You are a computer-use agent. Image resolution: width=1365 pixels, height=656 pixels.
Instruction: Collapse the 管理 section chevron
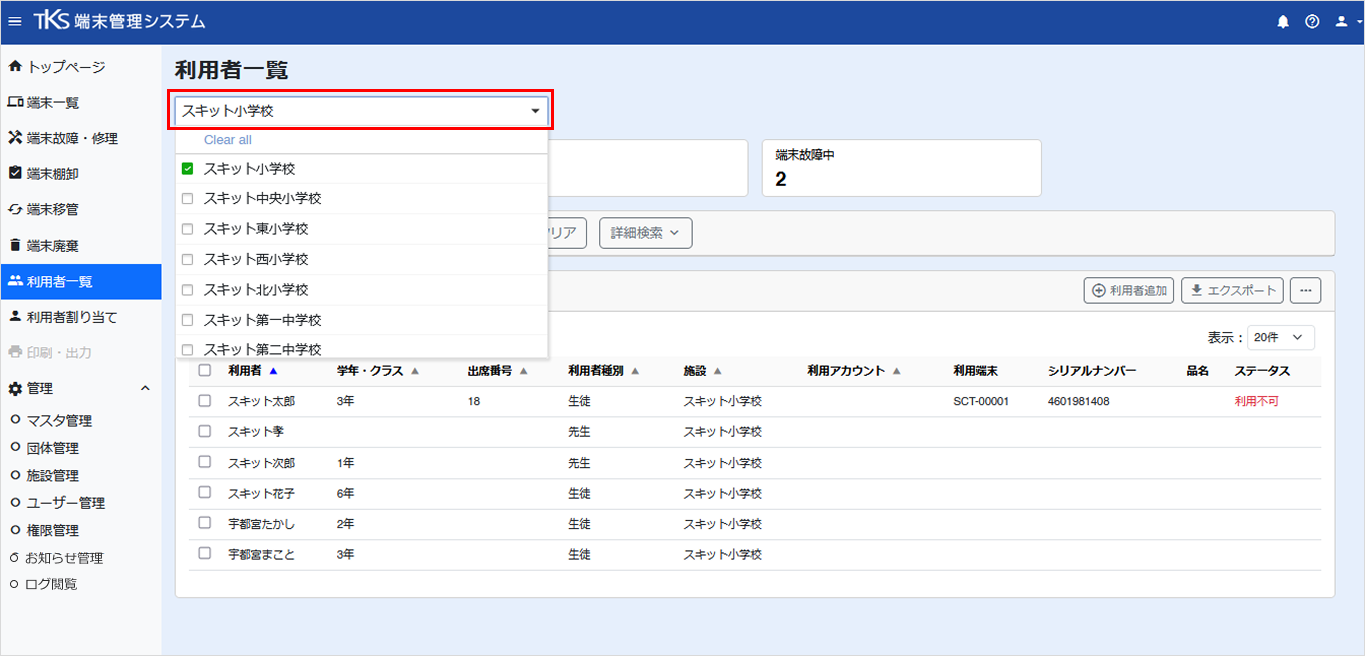click(144, 388)
